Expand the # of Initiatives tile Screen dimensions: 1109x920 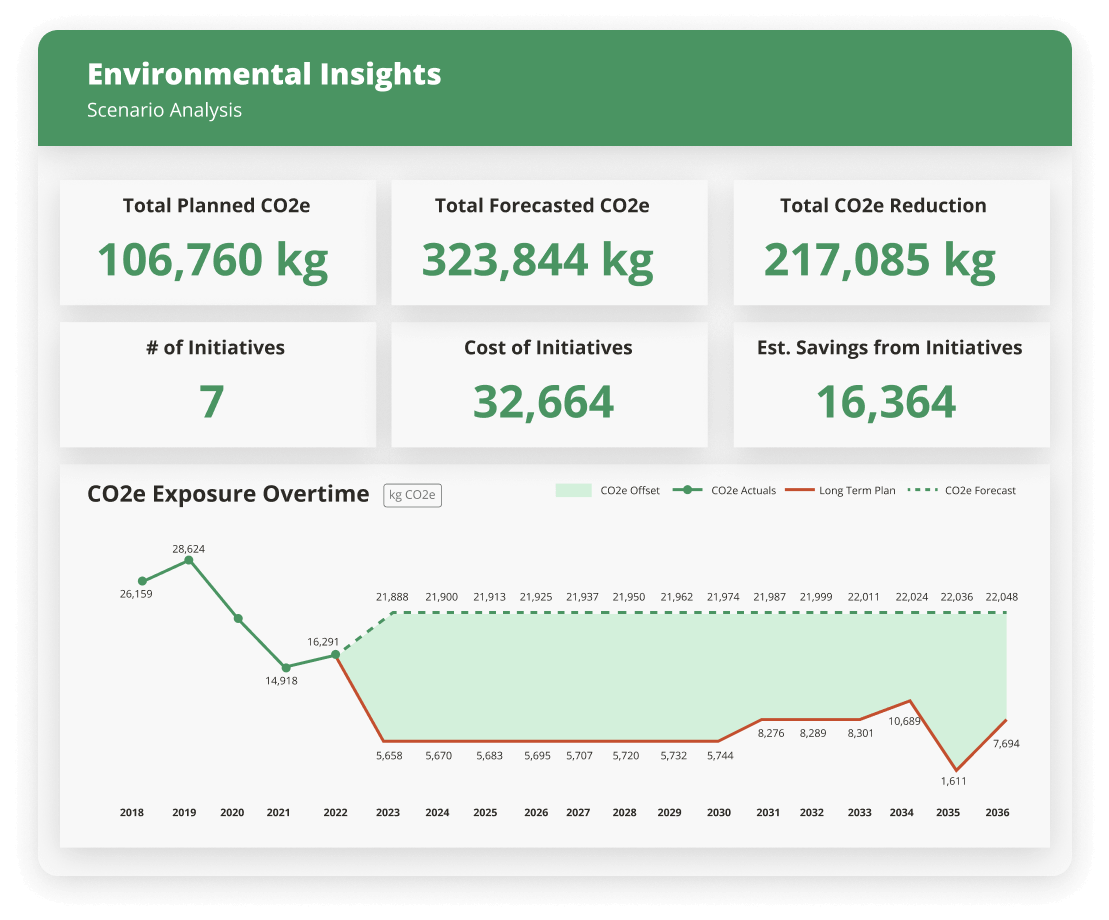[x=216, y=384]
